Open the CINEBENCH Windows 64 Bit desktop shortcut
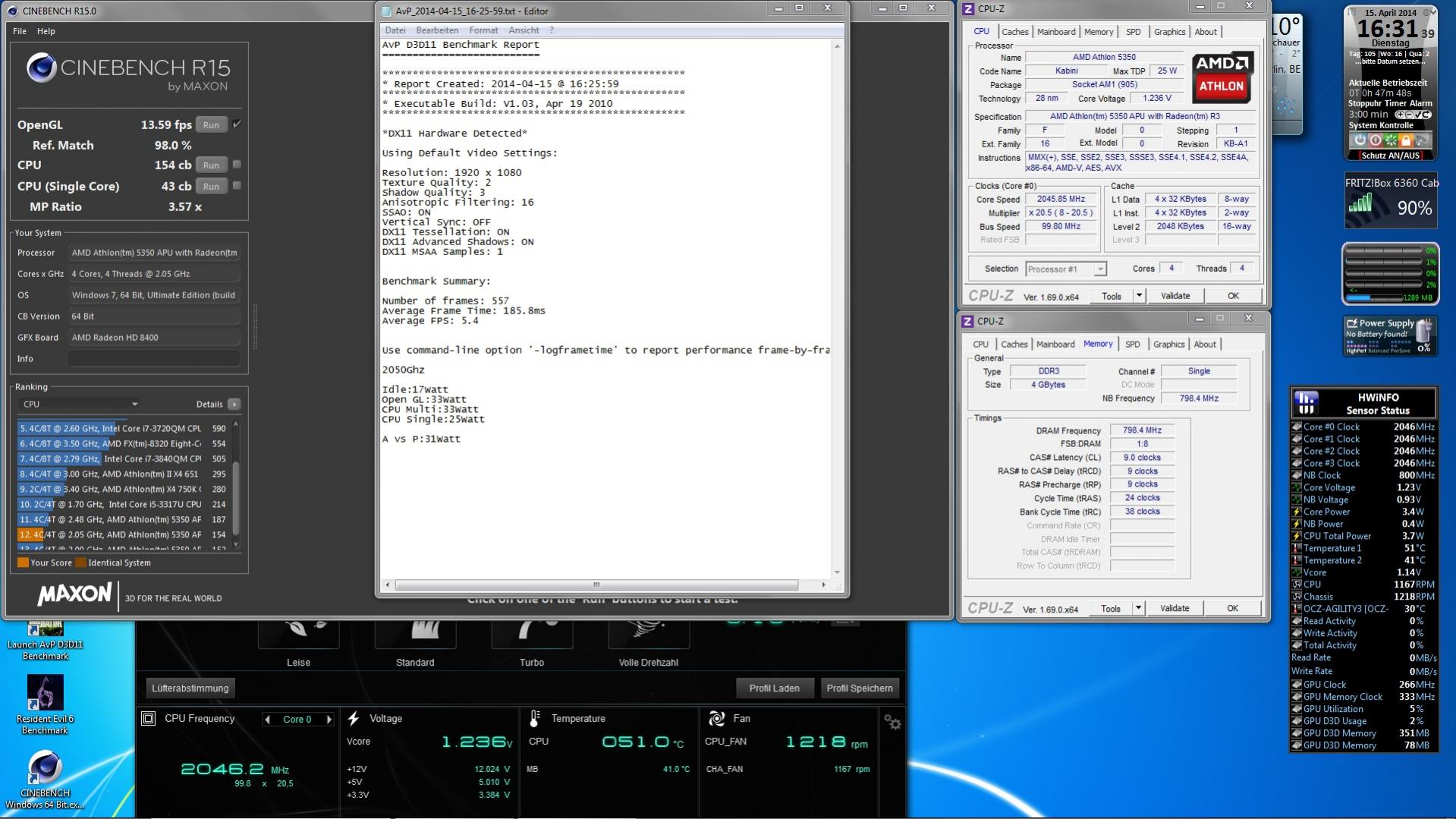1456x819 pixels. tap(45, 779)
